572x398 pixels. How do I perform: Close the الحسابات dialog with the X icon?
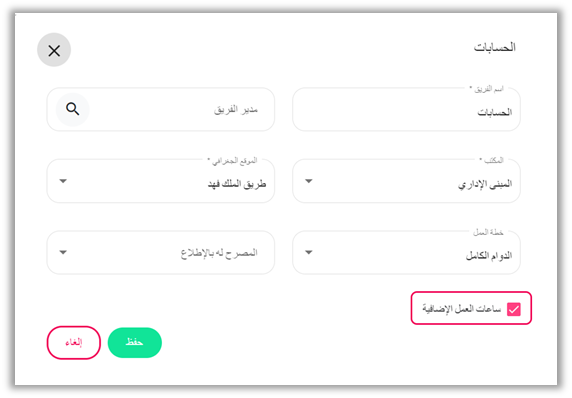[x=54, y=50]
